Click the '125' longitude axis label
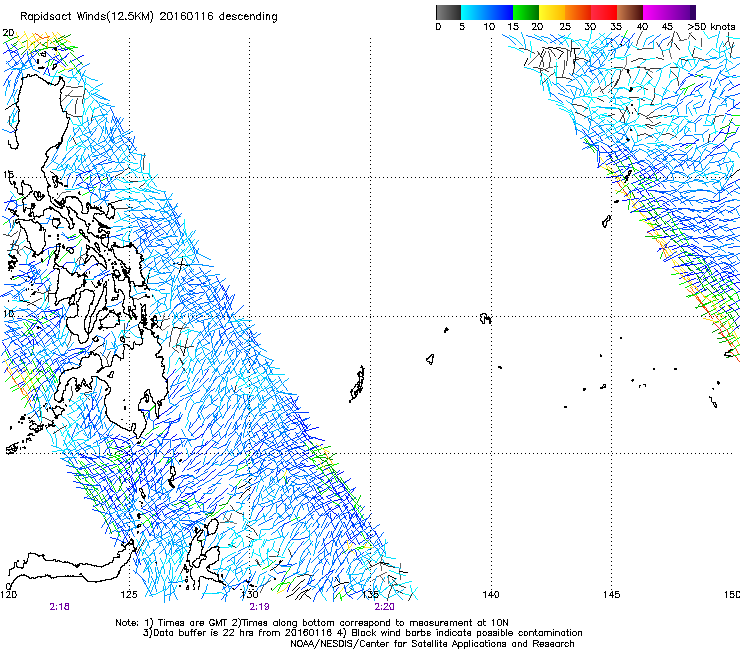The width and height of the screenshot is (740, 650). (129, 594)
